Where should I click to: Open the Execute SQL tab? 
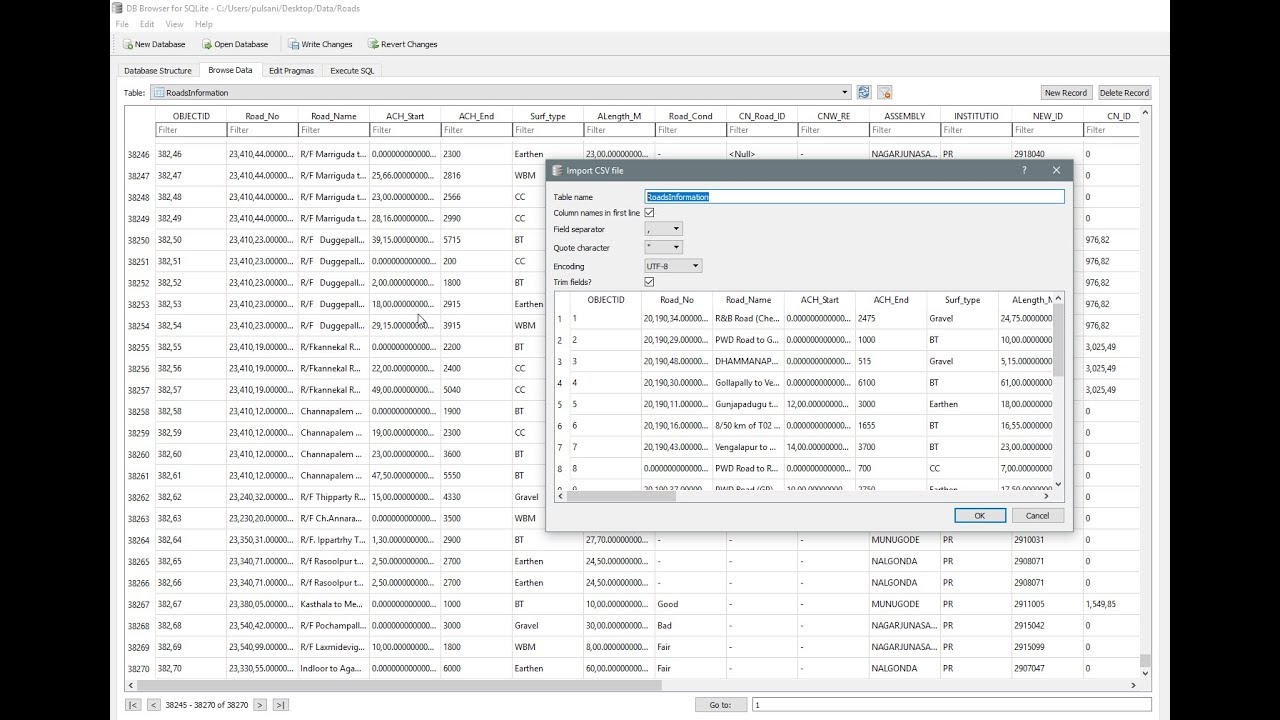pos(352,71)
